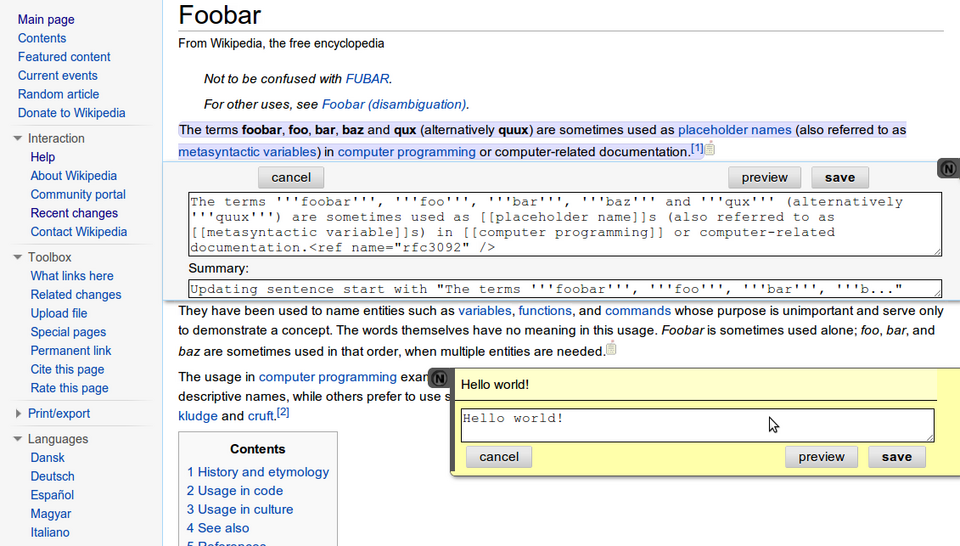Open What links here

click(x=72, y=276)
